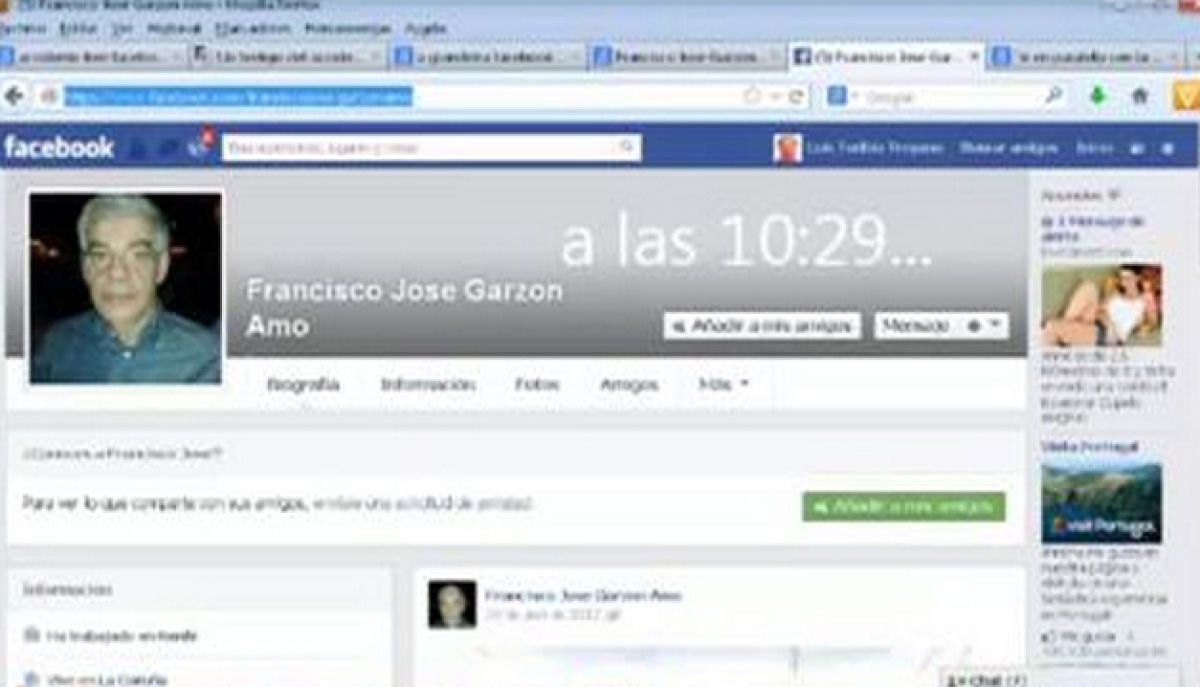Go to the browser home page icon
The width and height of the screenshot is (1200, 687).
click(1140, 96)
